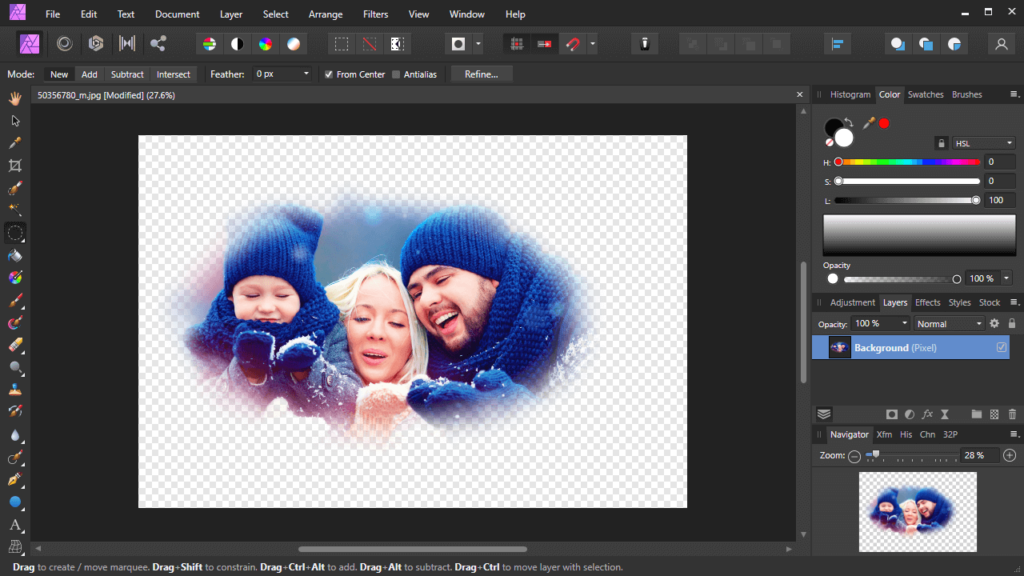Switch to the Swatches tab

[x=926, y=94]
